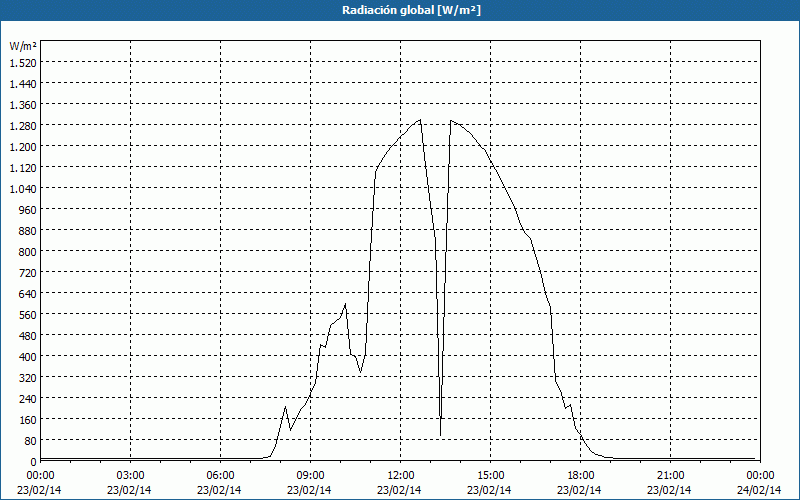Click the 09:00 time axis label
Screen dimensions: 800x500
tap(310, 476)
